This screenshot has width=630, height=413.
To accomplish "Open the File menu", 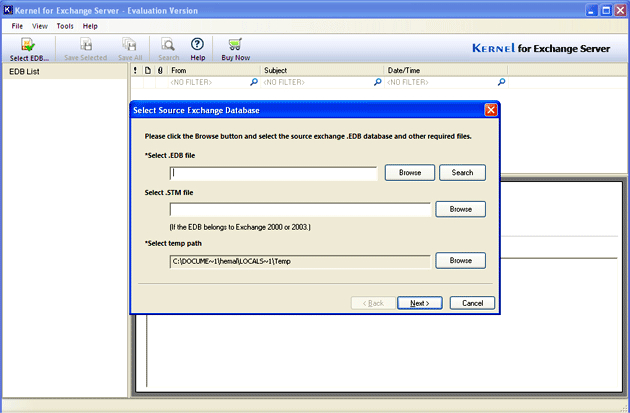I will click(17, 25).
